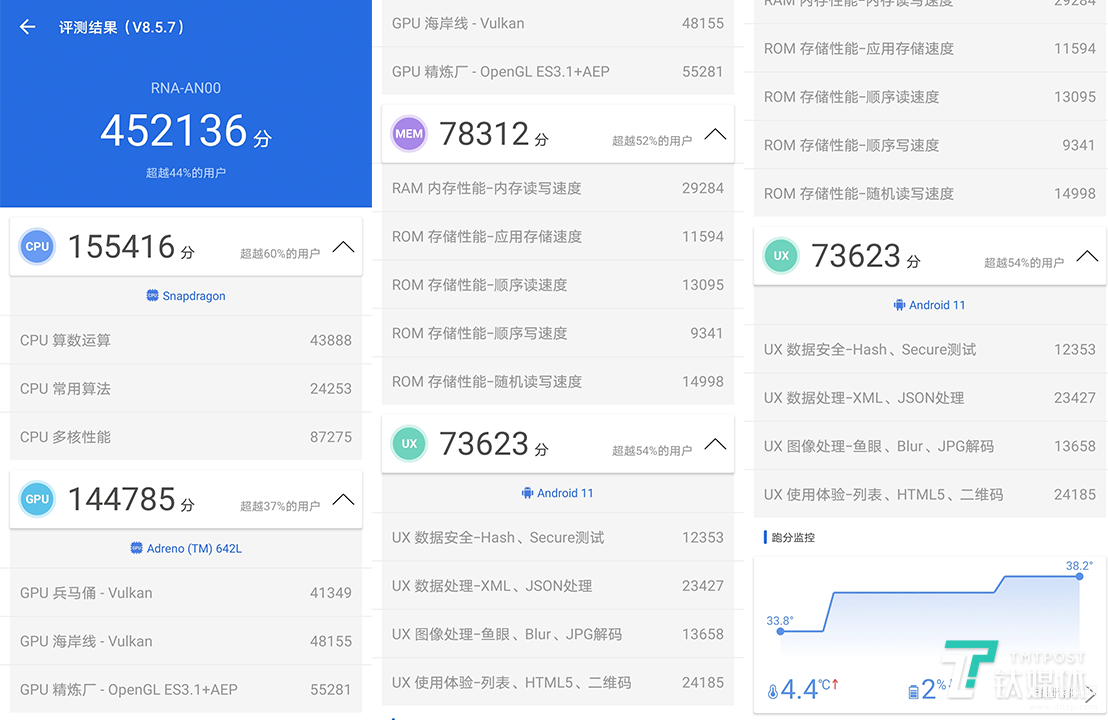
Task: Open the Snapdragon processor link
Action: 186,295
